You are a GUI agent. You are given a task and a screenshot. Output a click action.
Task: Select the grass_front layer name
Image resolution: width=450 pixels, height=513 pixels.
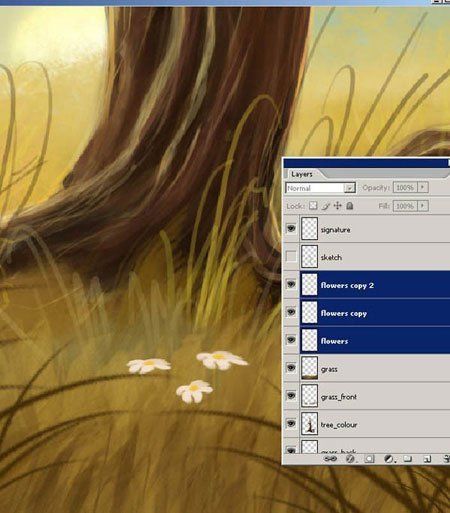tap(339, 397)
